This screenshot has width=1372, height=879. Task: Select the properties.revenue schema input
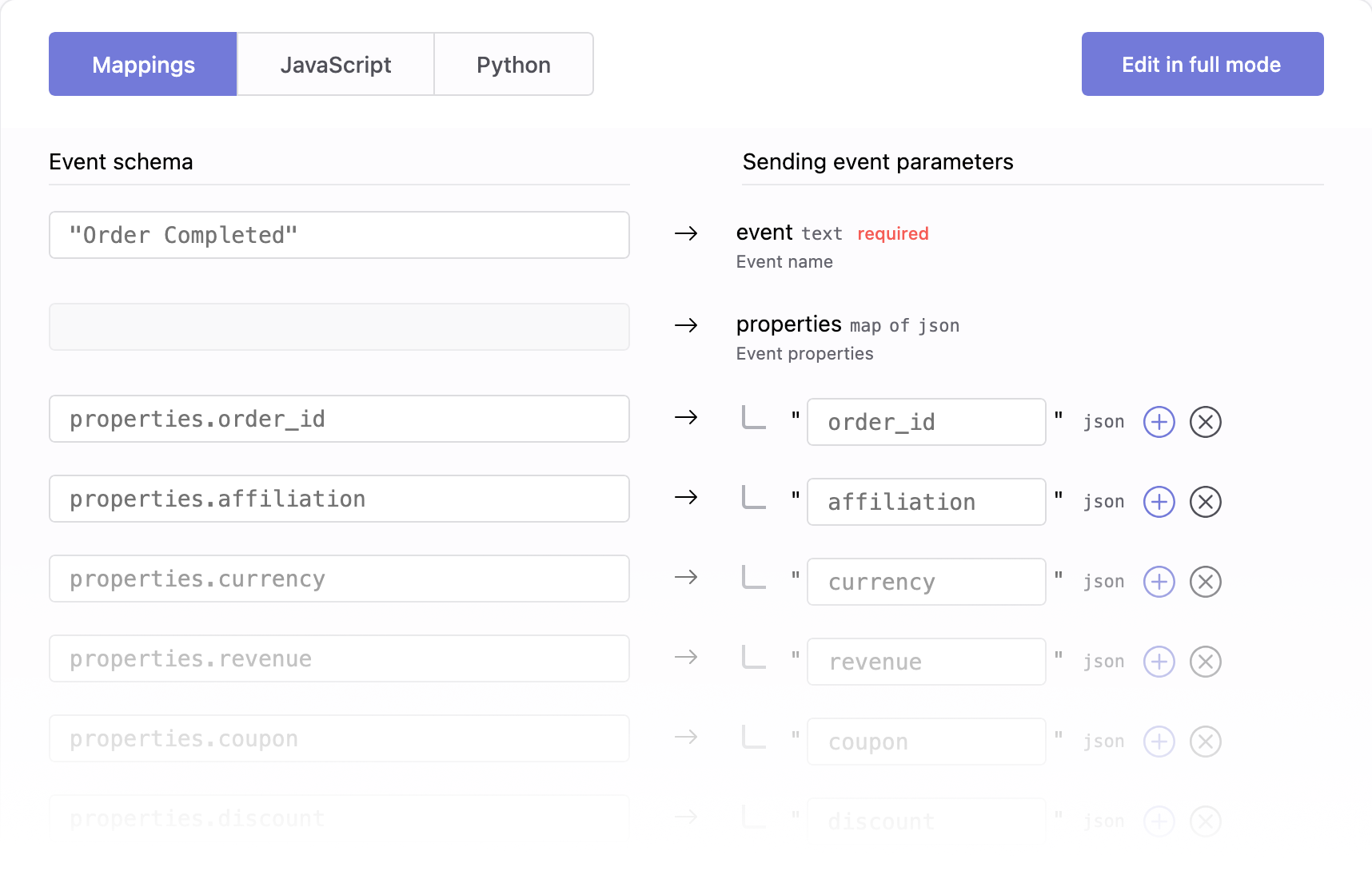click(339, 658)
